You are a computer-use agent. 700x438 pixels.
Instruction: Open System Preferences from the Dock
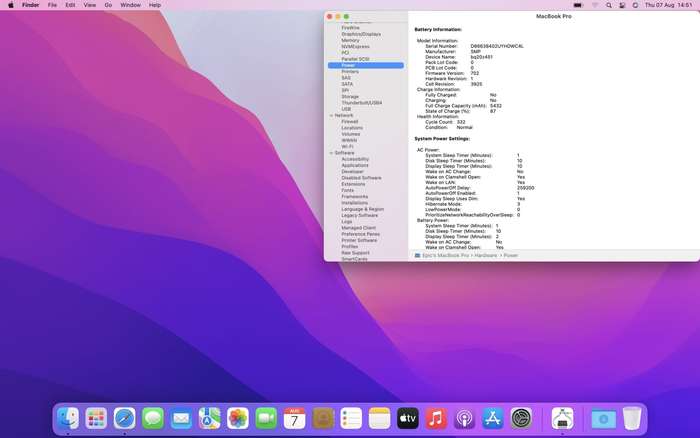point(521,419)
